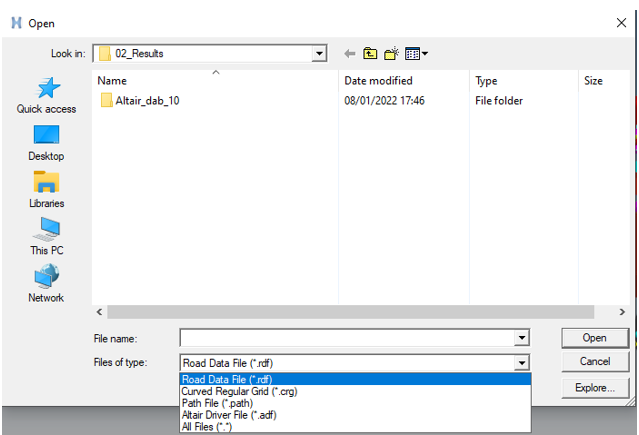Create a new folder

(x=392, y=53)
